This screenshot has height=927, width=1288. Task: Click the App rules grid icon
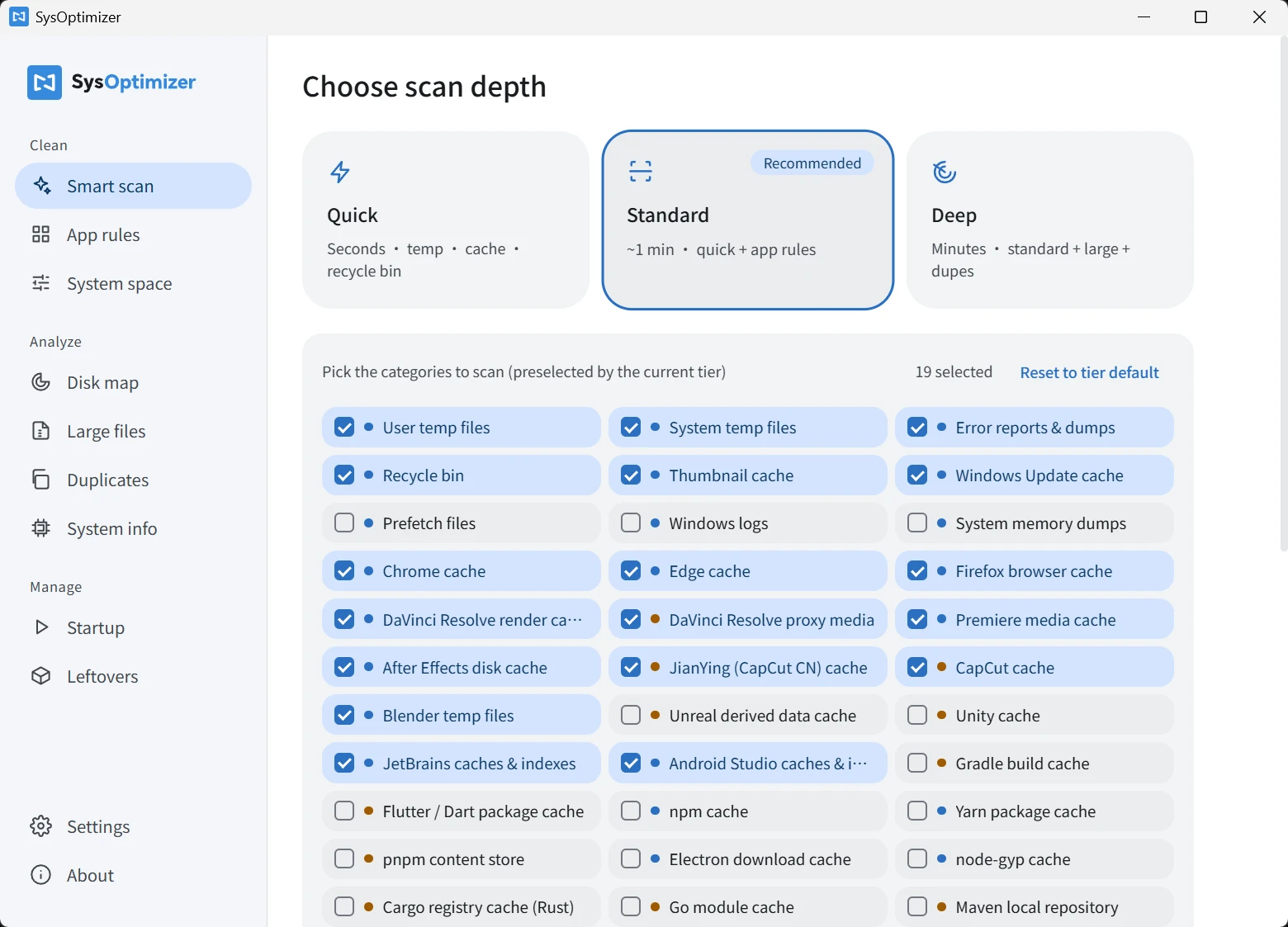(x=40, y=234)
